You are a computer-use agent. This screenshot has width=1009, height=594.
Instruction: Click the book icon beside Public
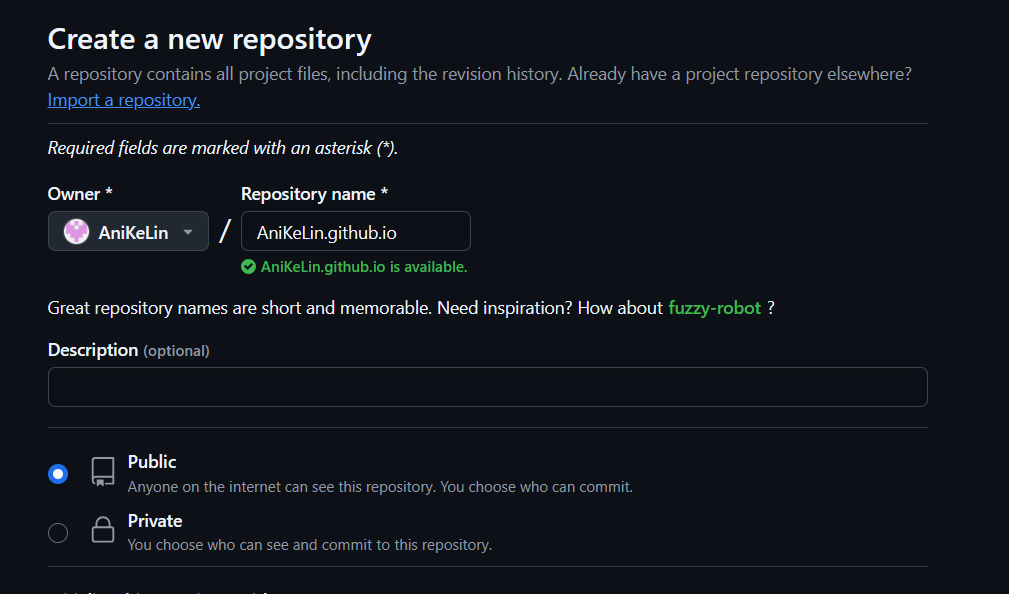pos(102,472)
